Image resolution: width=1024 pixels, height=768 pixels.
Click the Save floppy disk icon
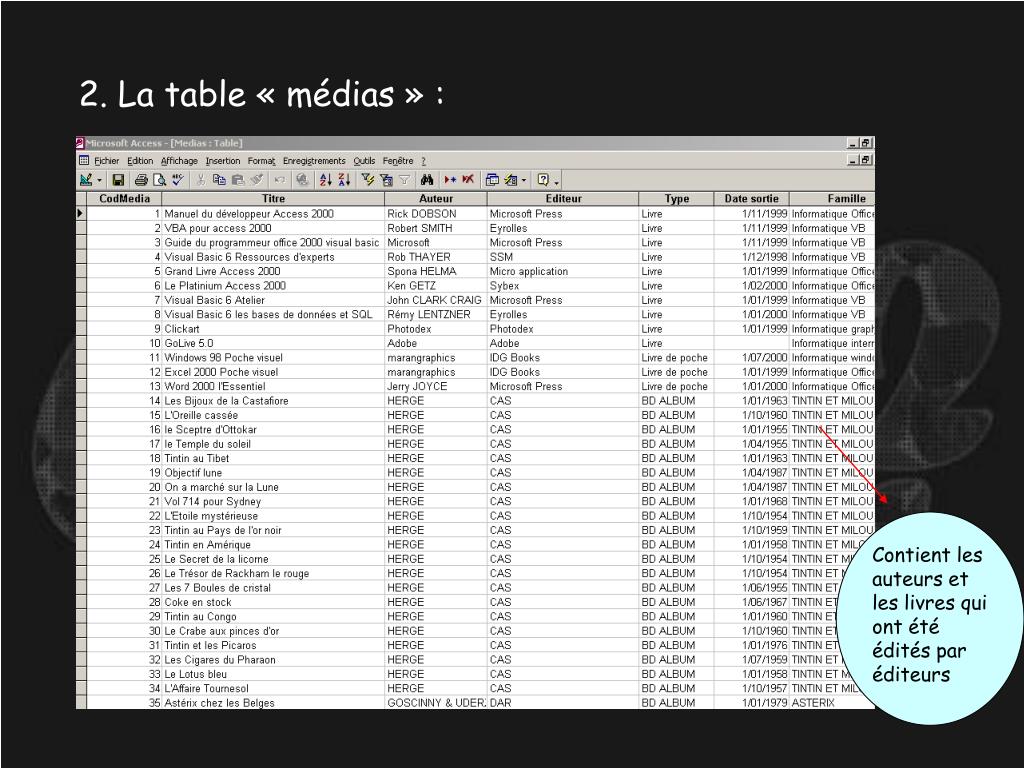[x=118, y=180]
